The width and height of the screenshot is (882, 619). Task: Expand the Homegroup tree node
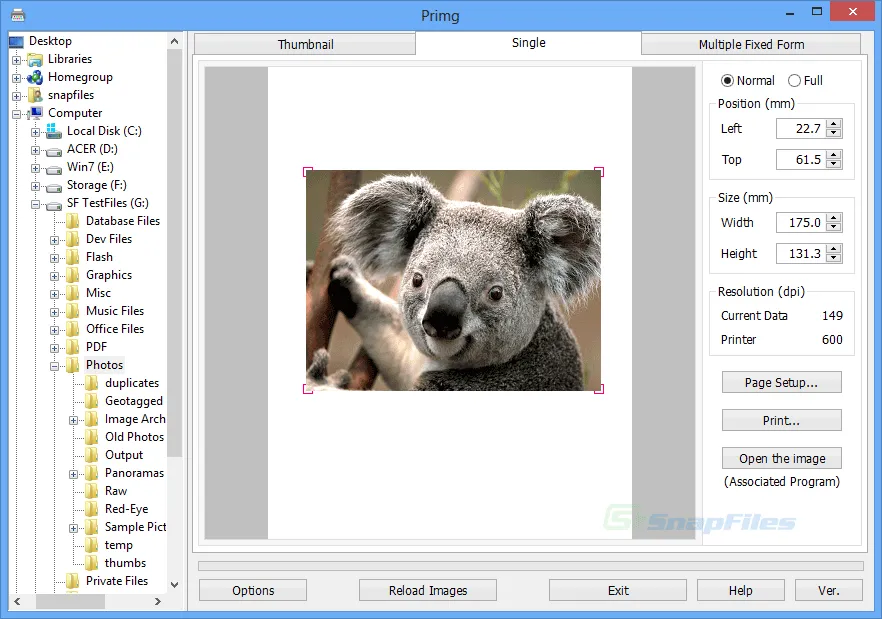tap(16, 78)
